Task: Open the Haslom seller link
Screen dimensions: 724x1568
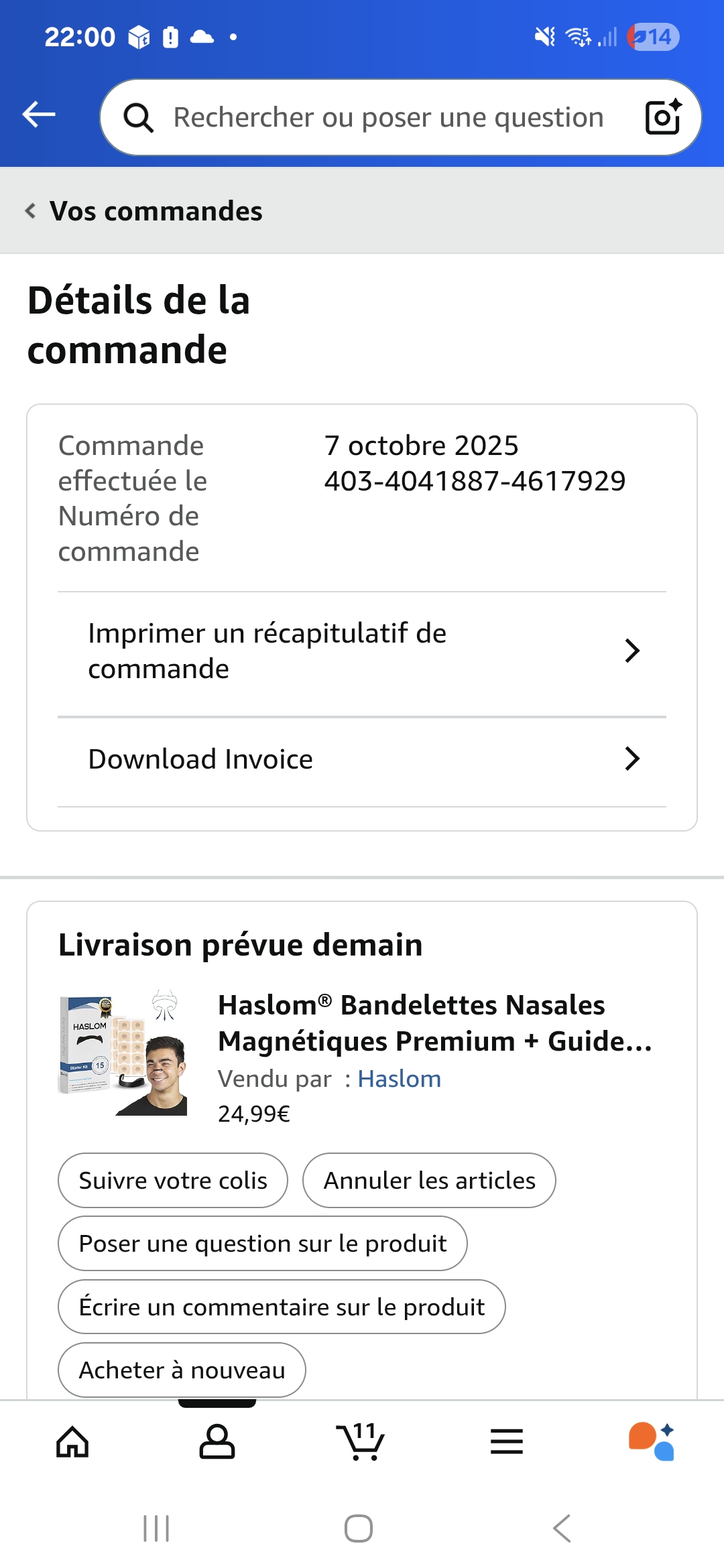Action: tap(400, 1079)
